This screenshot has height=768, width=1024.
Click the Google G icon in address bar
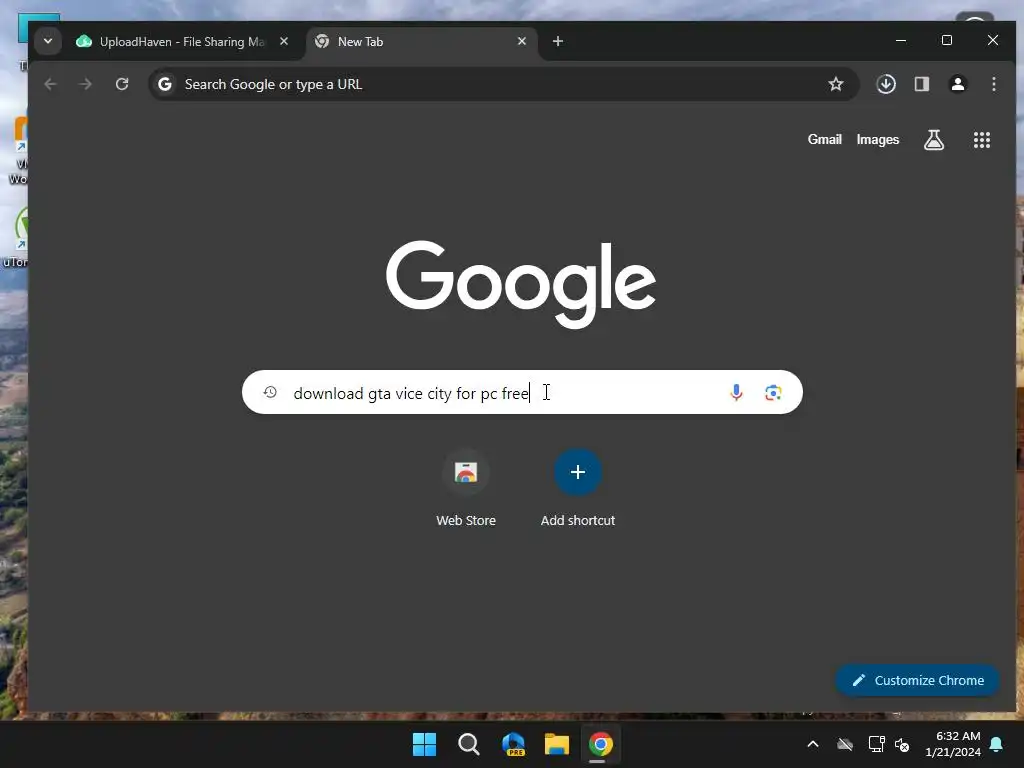[x=165, y=84]
